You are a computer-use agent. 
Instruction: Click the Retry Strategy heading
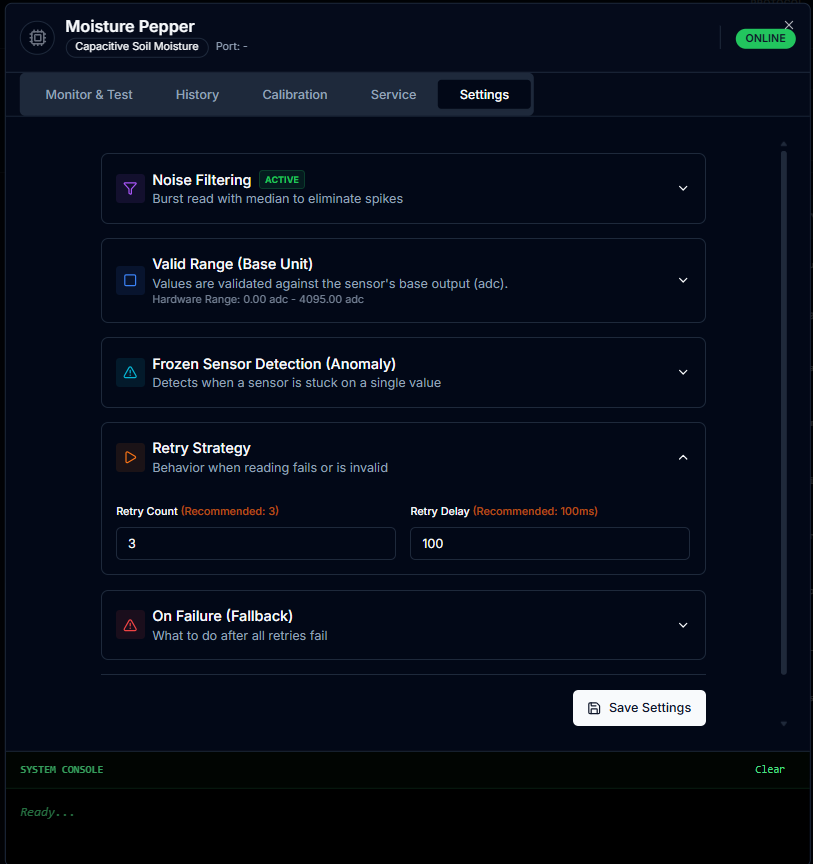click(201, 448)
